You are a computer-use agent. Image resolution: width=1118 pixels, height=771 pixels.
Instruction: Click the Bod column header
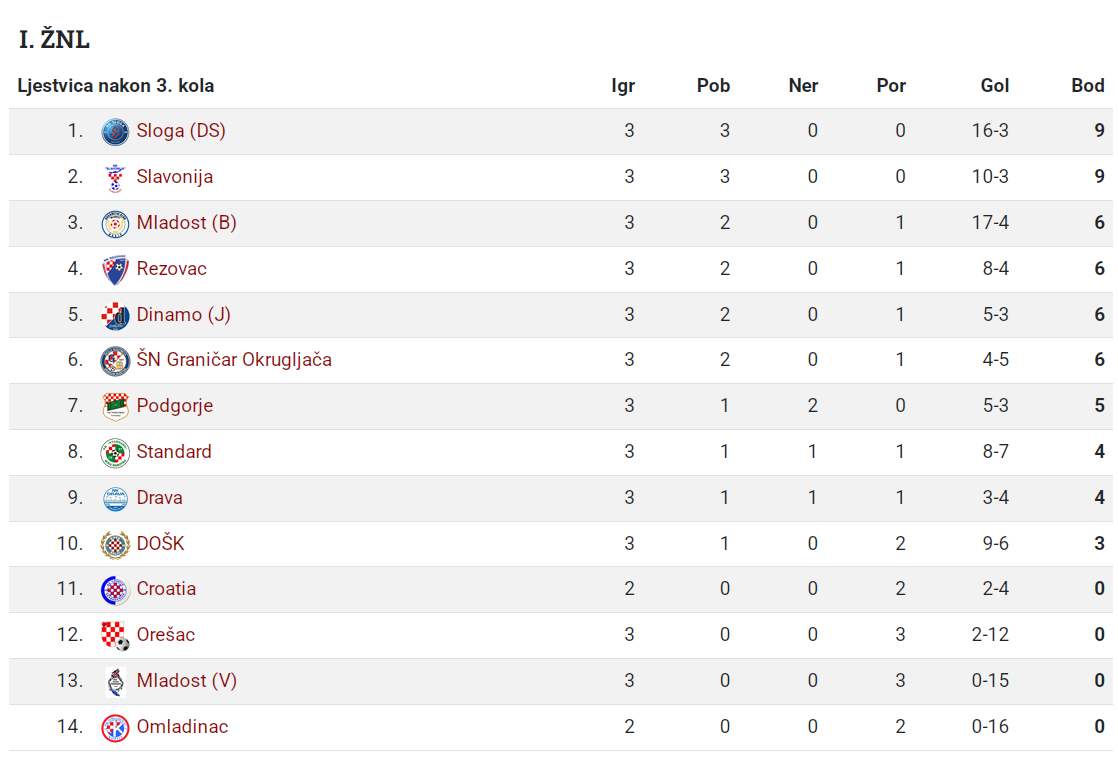coord(1087,86)
